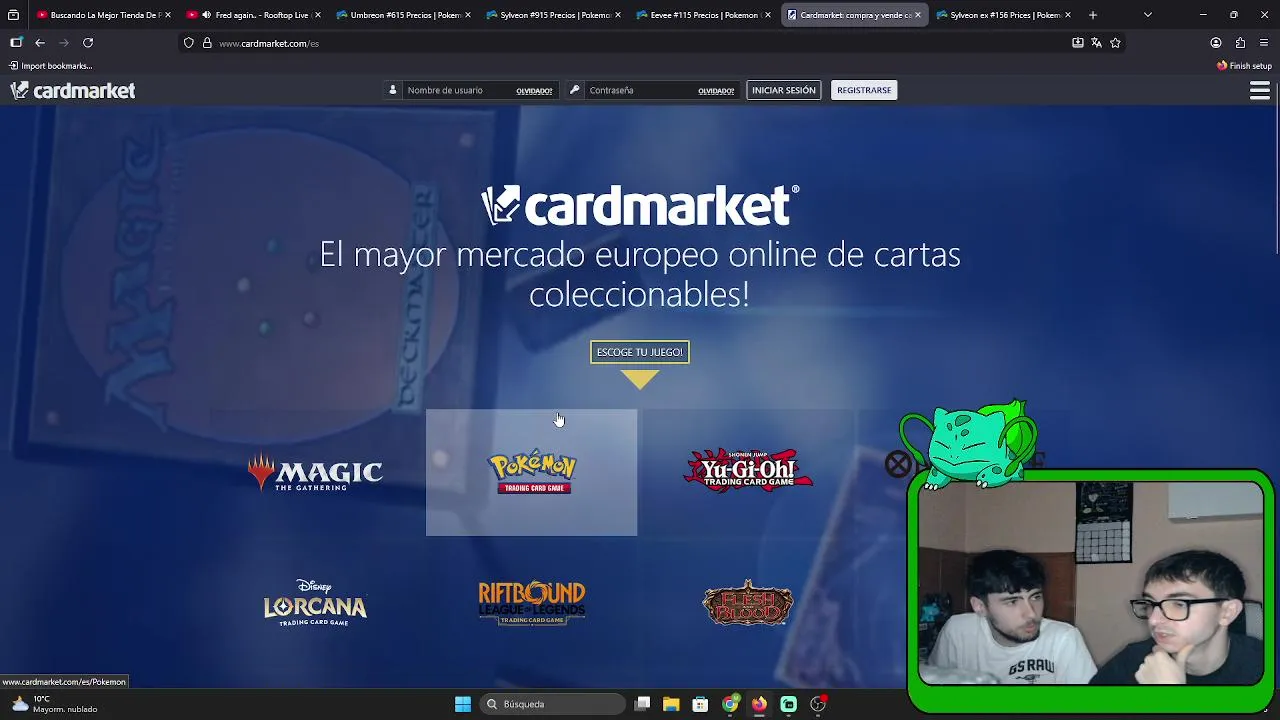The height and width of the screenshot is (720, 1280).
Task: Choose the Magic The Gathering game logo
Action: pos(315,472)
